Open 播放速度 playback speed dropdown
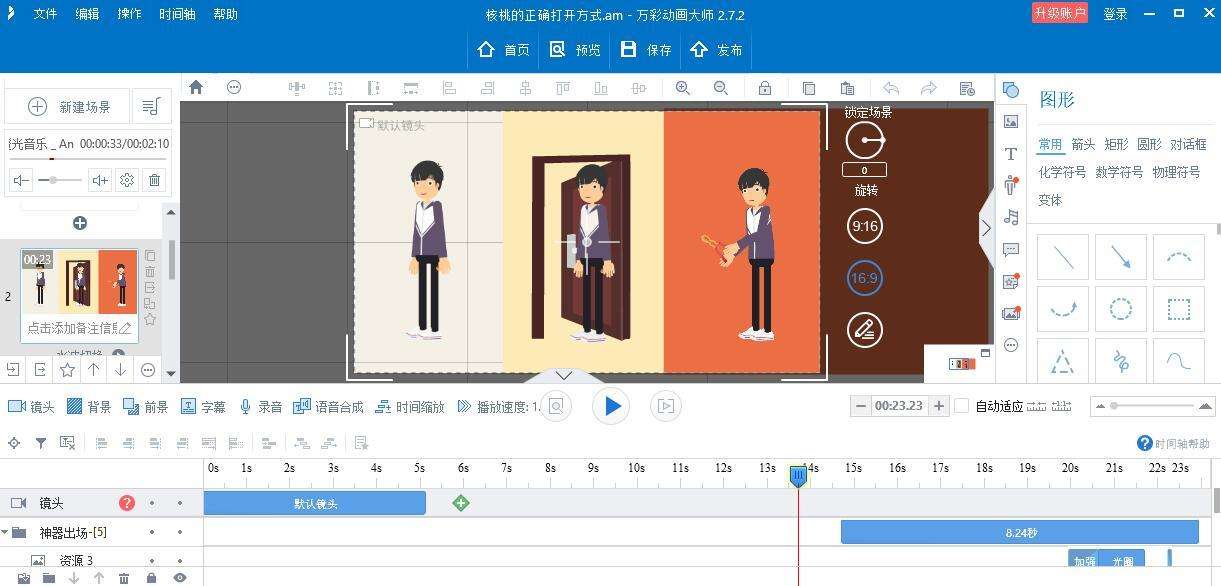This screenshot has width=1221, height=586. (498, 406)
